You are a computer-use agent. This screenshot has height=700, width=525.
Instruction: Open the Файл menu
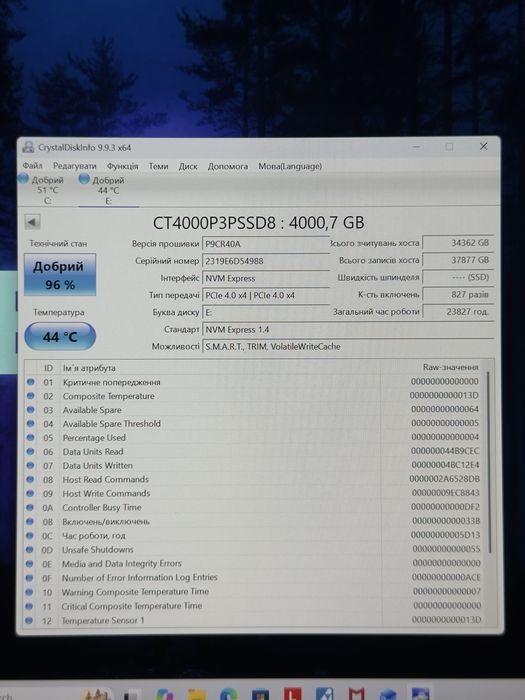33,166
